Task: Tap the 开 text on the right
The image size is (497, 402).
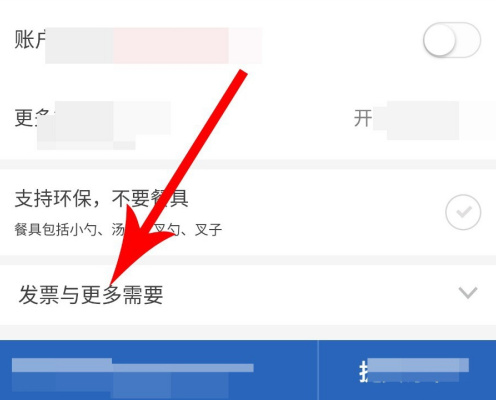Action: coord(363,118)
